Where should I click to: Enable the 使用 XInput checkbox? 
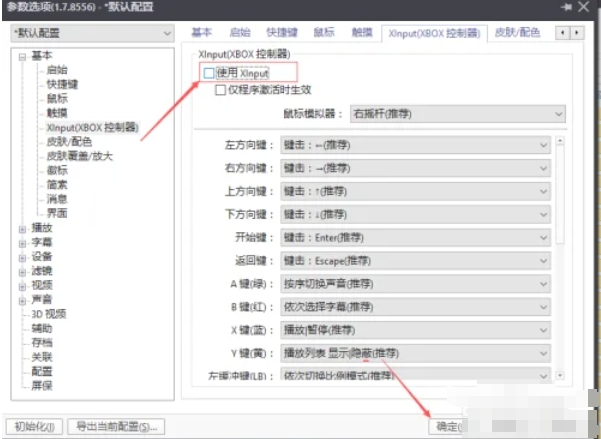tap(209, 74)
